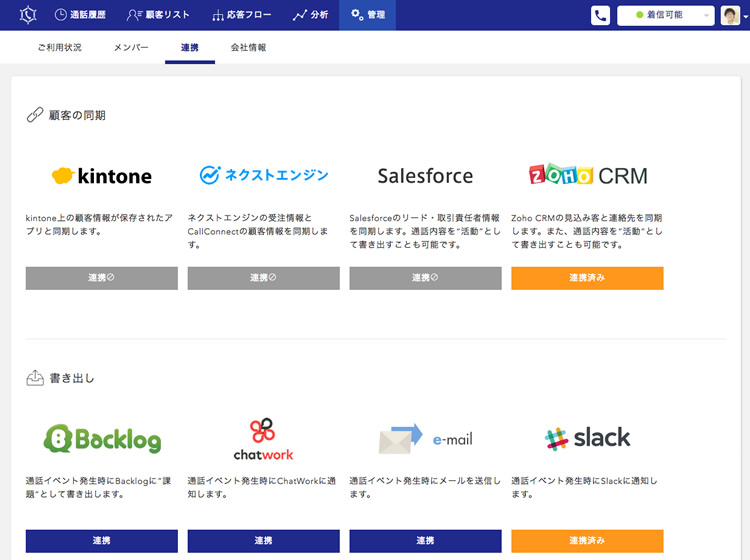This screenshot has height=560, width=750.
Task: Click the kintone description text
Action: tap(99, 225)
